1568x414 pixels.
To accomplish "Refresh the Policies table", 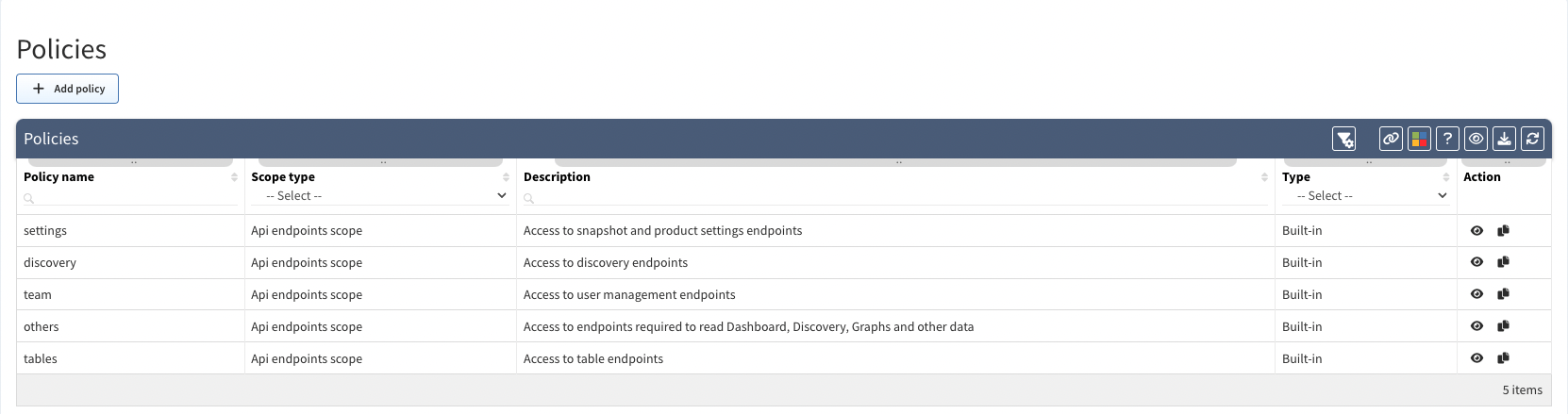I will (1533, 140).
